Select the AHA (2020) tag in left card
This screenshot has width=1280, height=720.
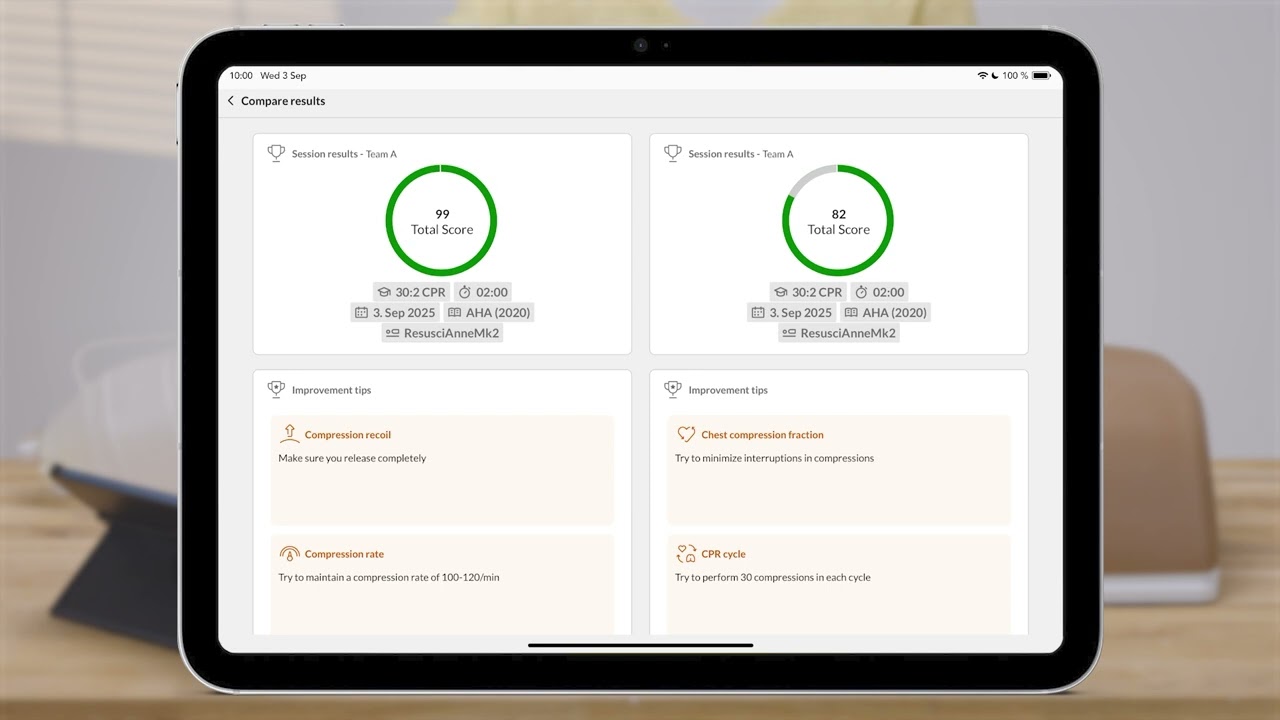click(489, 312)
